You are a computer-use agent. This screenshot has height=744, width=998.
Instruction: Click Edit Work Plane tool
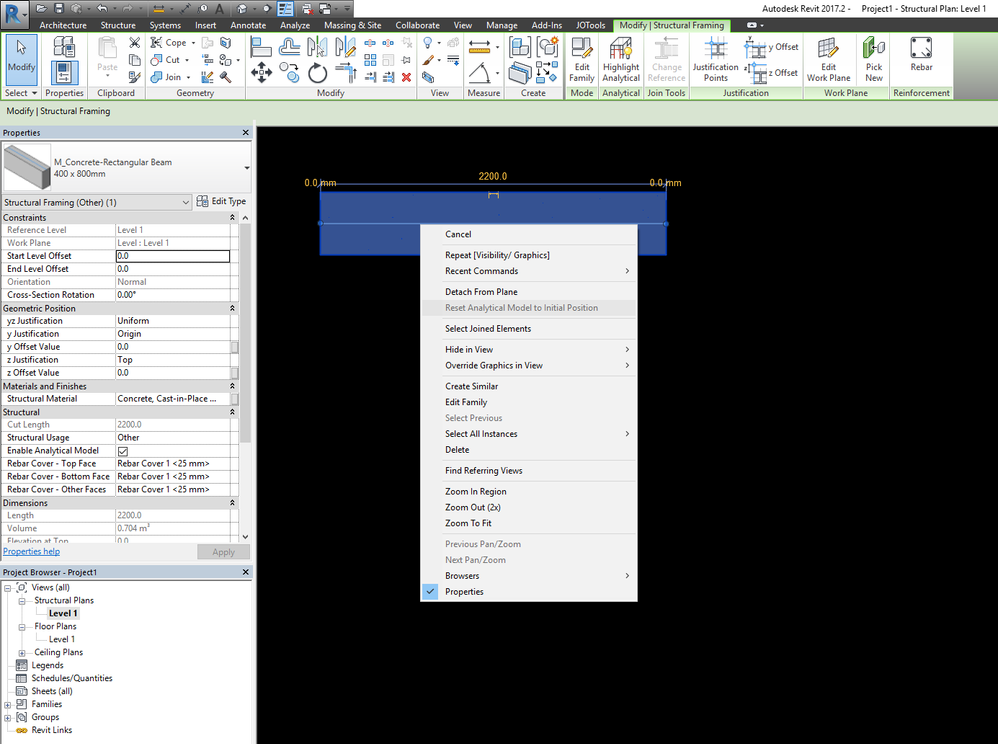(x=828, y=60)
